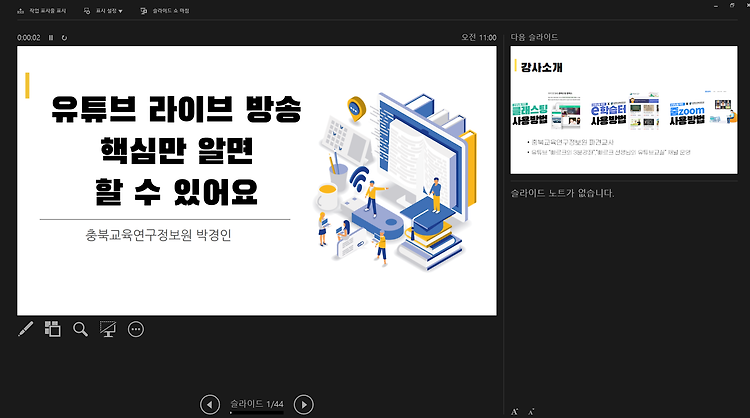Activate the magnifier zoom into slide icon
The height and width of the screenshot is (418, 750).
80,329
